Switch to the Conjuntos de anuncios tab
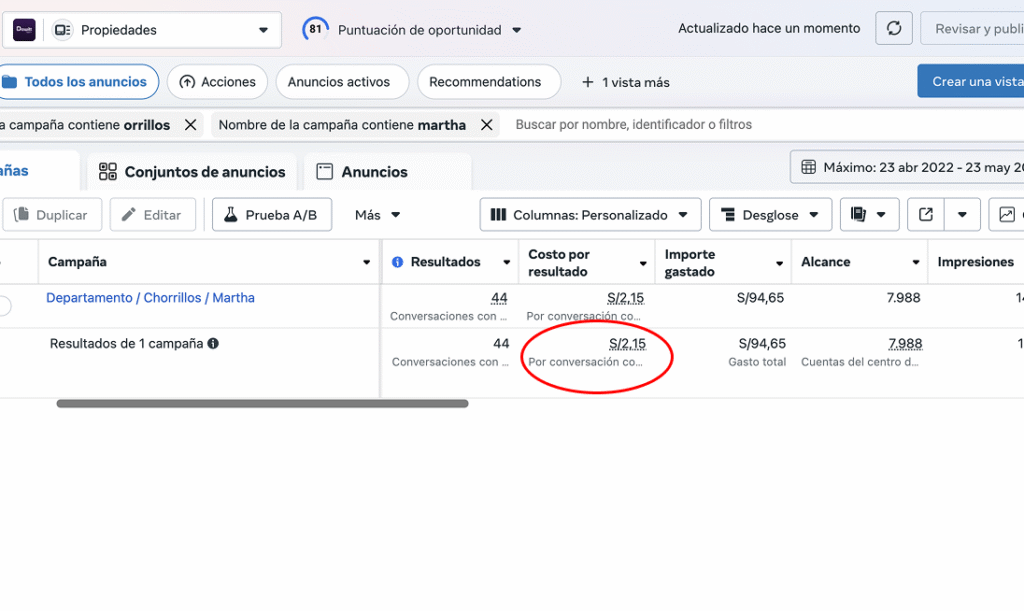 tap(192, 172)
